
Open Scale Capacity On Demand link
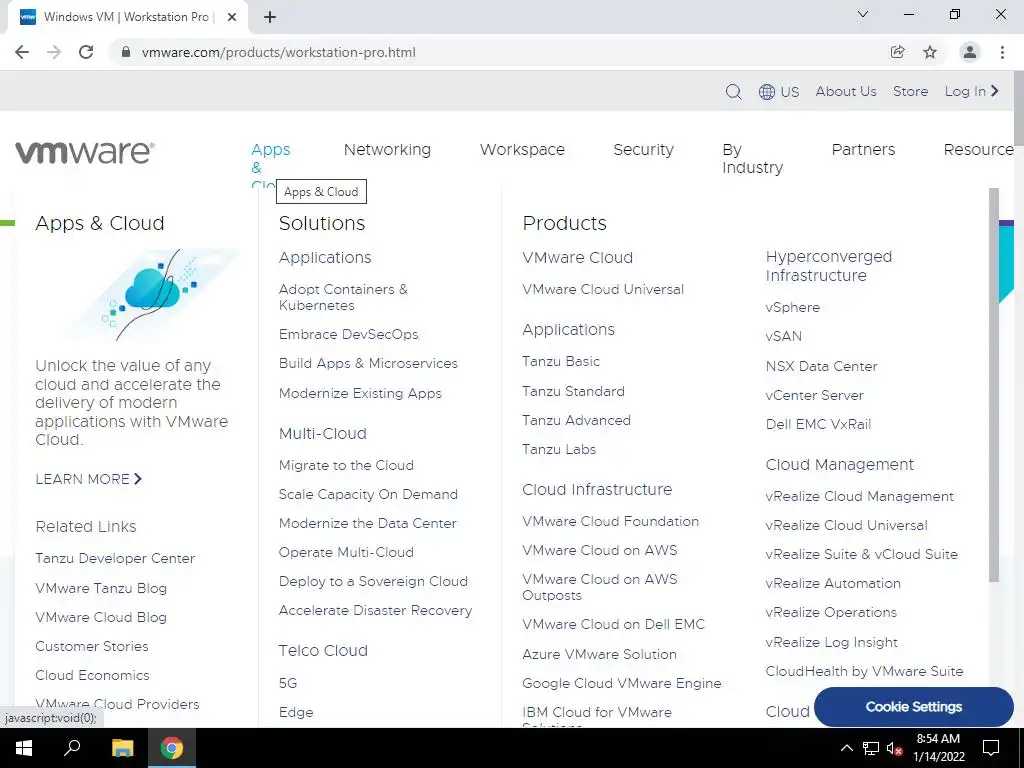(368, 494)
